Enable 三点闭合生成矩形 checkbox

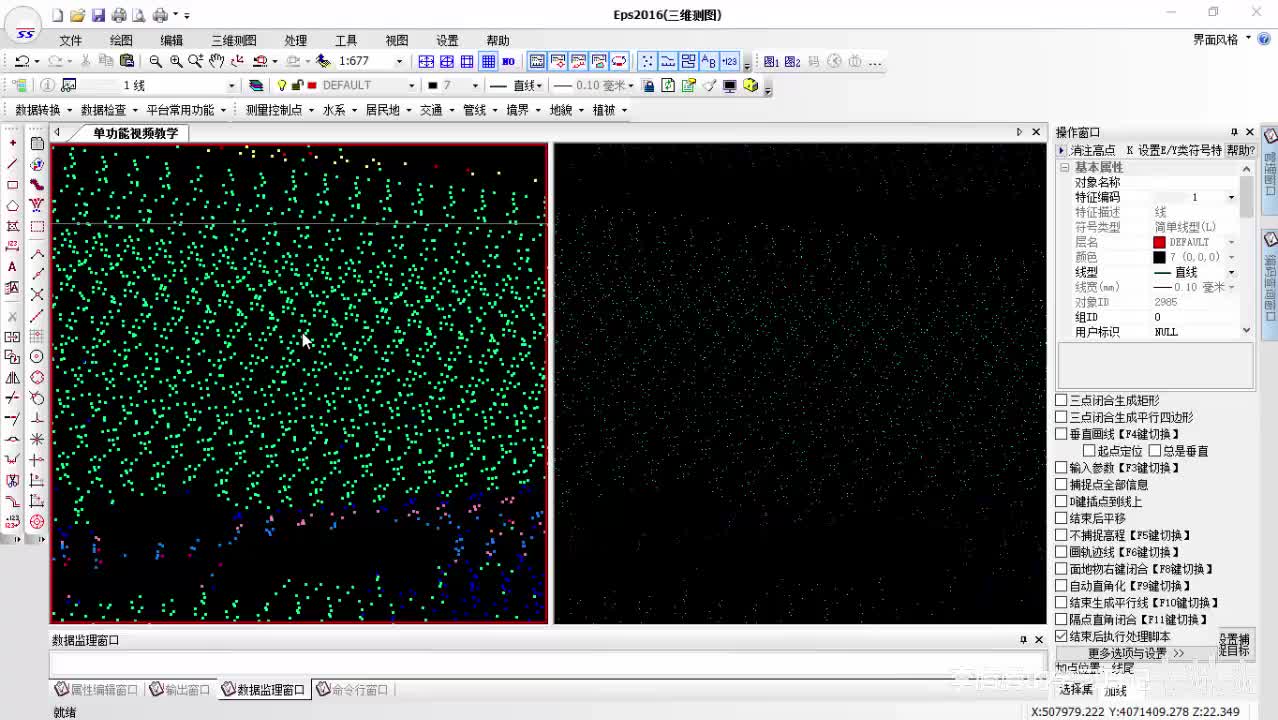[x=1061, y=400]
